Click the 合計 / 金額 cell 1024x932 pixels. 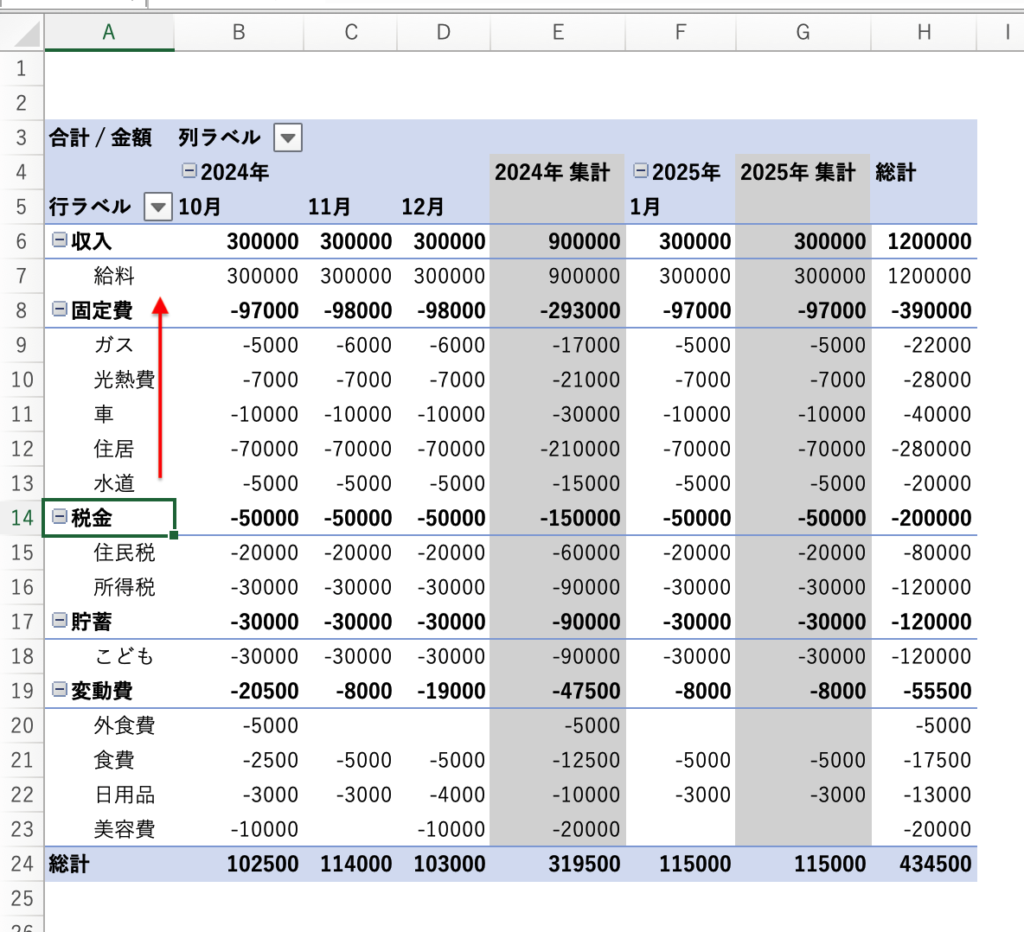[x=100, y=137]
